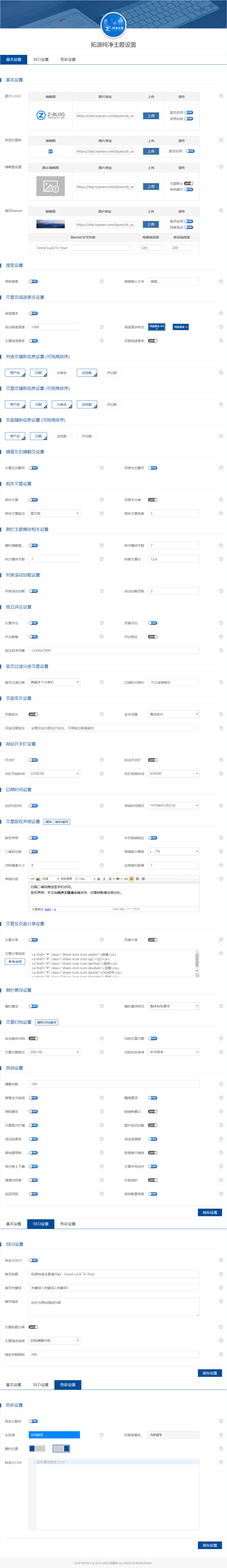Select left-sidebar layout icon for 侧栏位置
This screenshot has height=1568, width=227.
[x=37, y=1449]
